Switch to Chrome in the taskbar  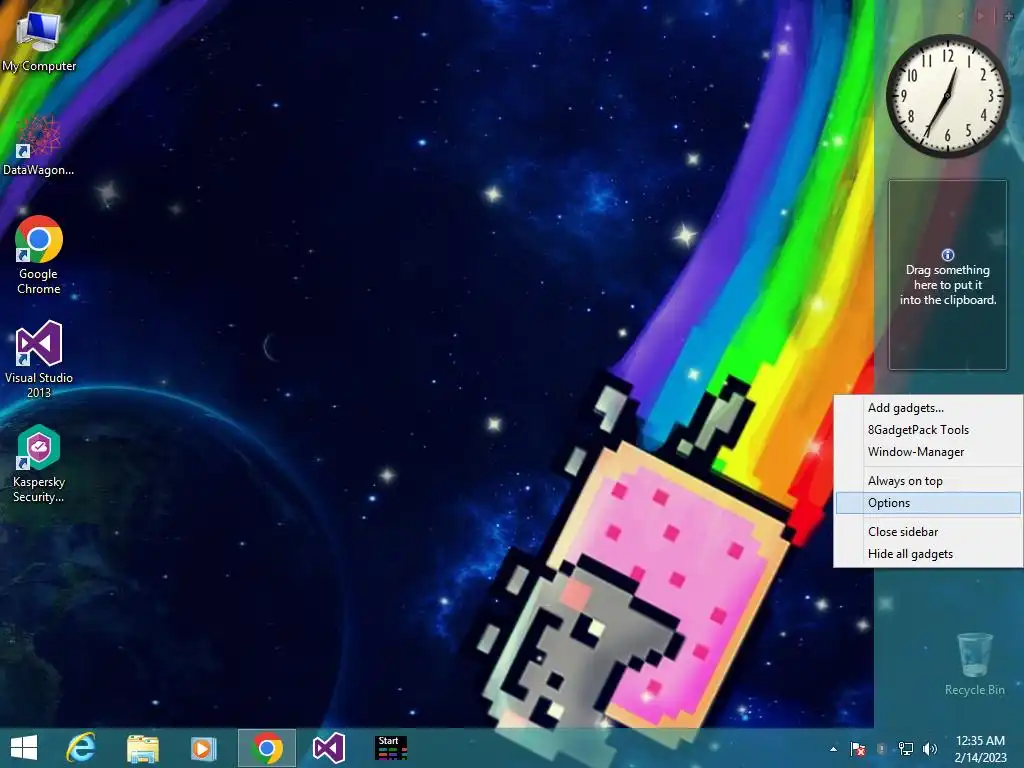tap(266, 748)
